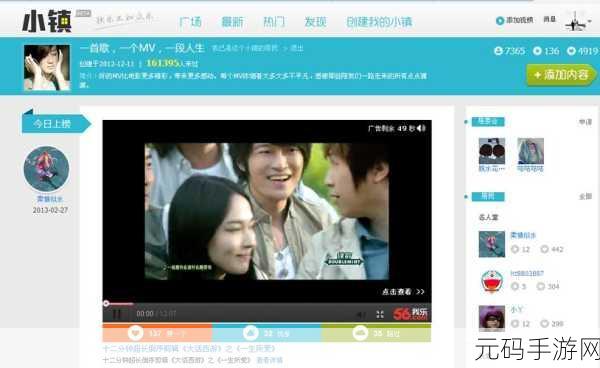
Task: Open the user avatar dropdown at top right
Action: 578,21
